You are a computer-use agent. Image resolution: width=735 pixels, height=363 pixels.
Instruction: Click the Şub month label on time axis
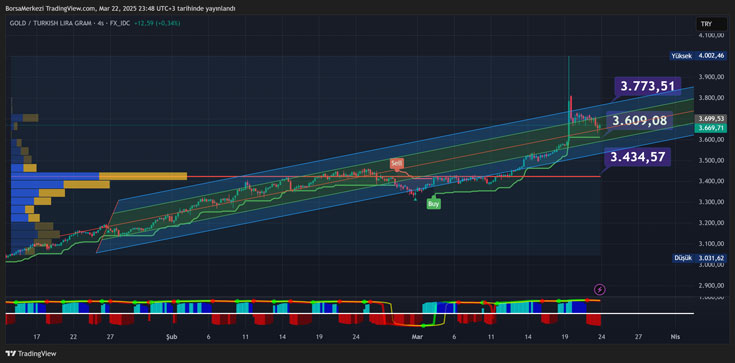pyautogui.click(x=172, y=337)
